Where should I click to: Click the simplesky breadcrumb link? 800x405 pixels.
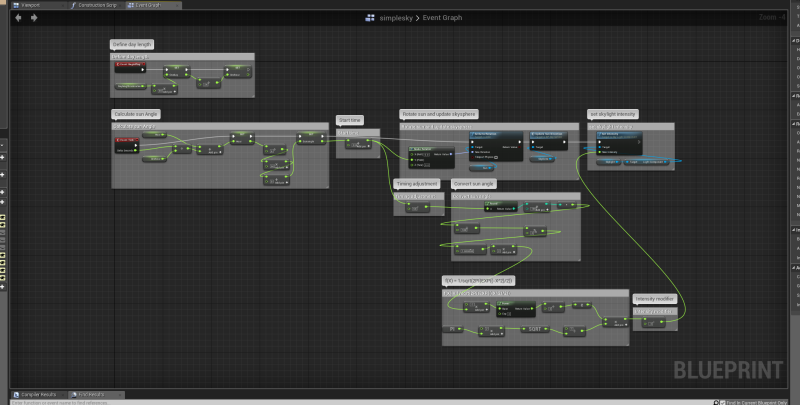tap(397, 18)
